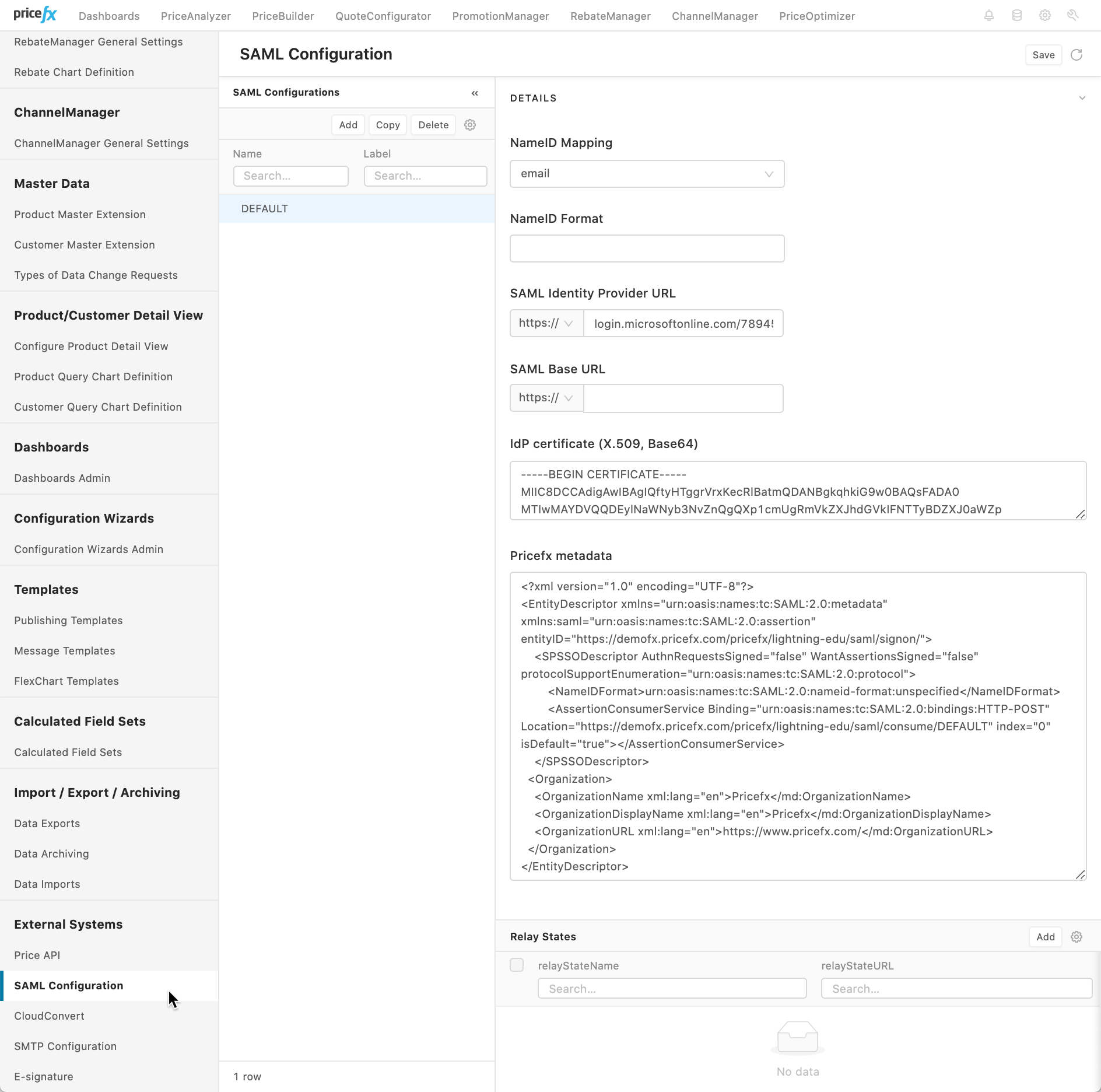The width and height of the screenshot is (1101, 1092).
Task: Click the Save button
Action: [x=1043, y=54]
